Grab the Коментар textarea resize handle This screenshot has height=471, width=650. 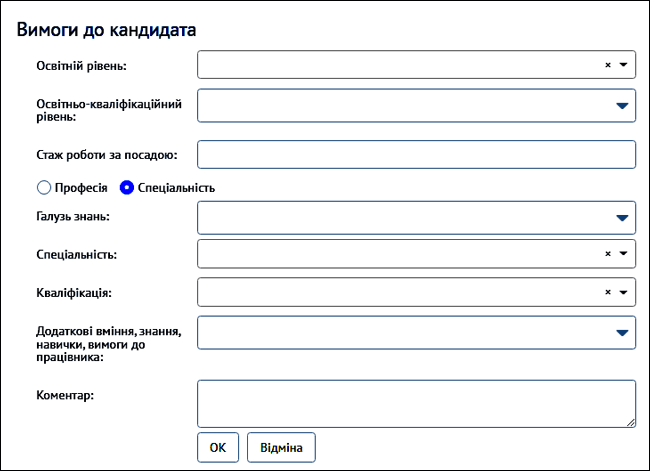pos(631,423)
